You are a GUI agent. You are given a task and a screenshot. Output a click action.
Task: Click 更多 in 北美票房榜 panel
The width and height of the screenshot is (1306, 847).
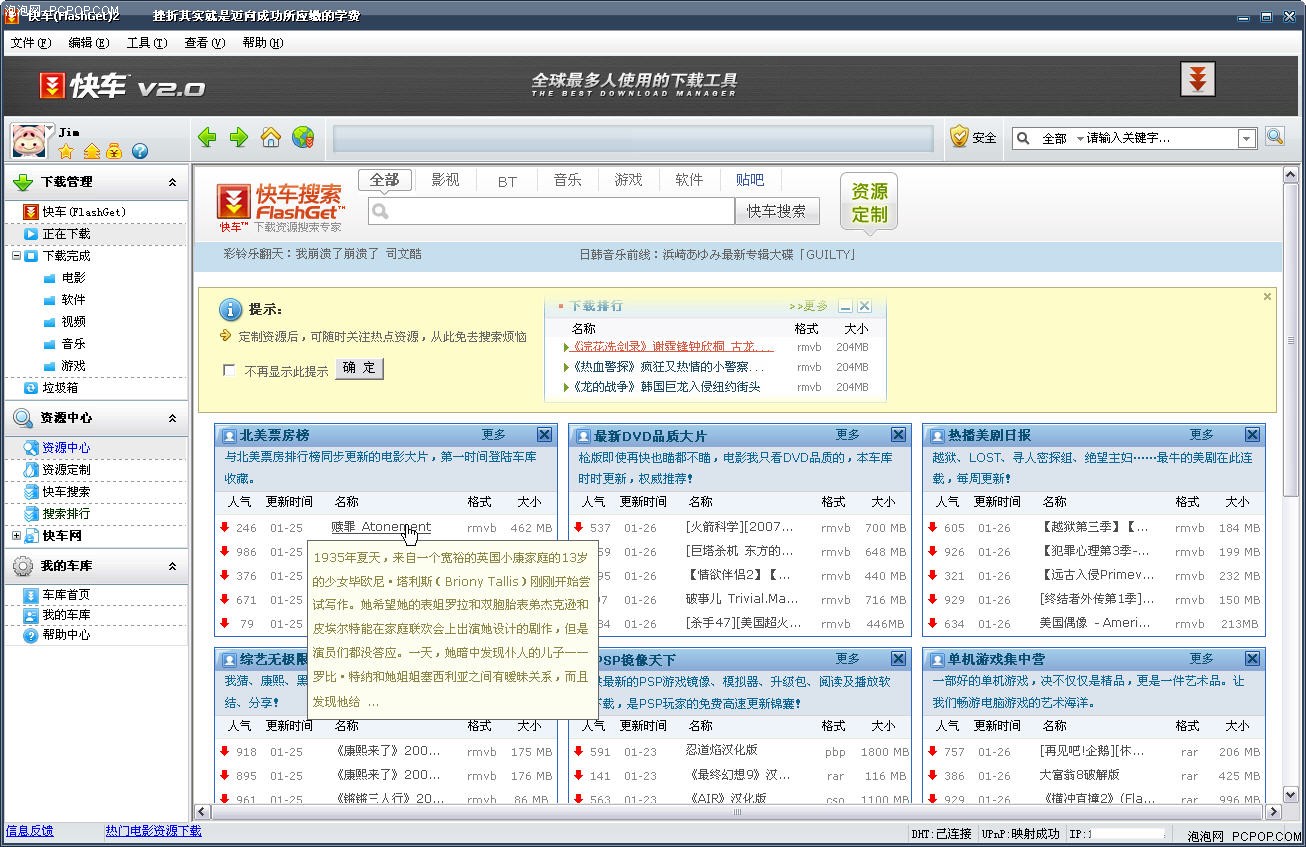[x=494, y=435]
